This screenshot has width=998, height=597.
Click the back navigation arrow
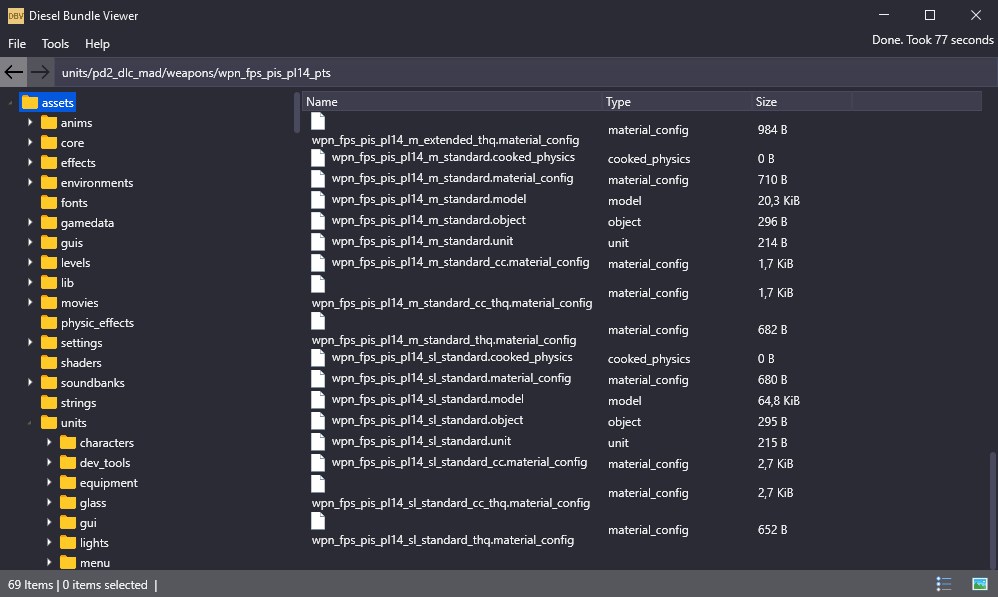click(14, 72)
